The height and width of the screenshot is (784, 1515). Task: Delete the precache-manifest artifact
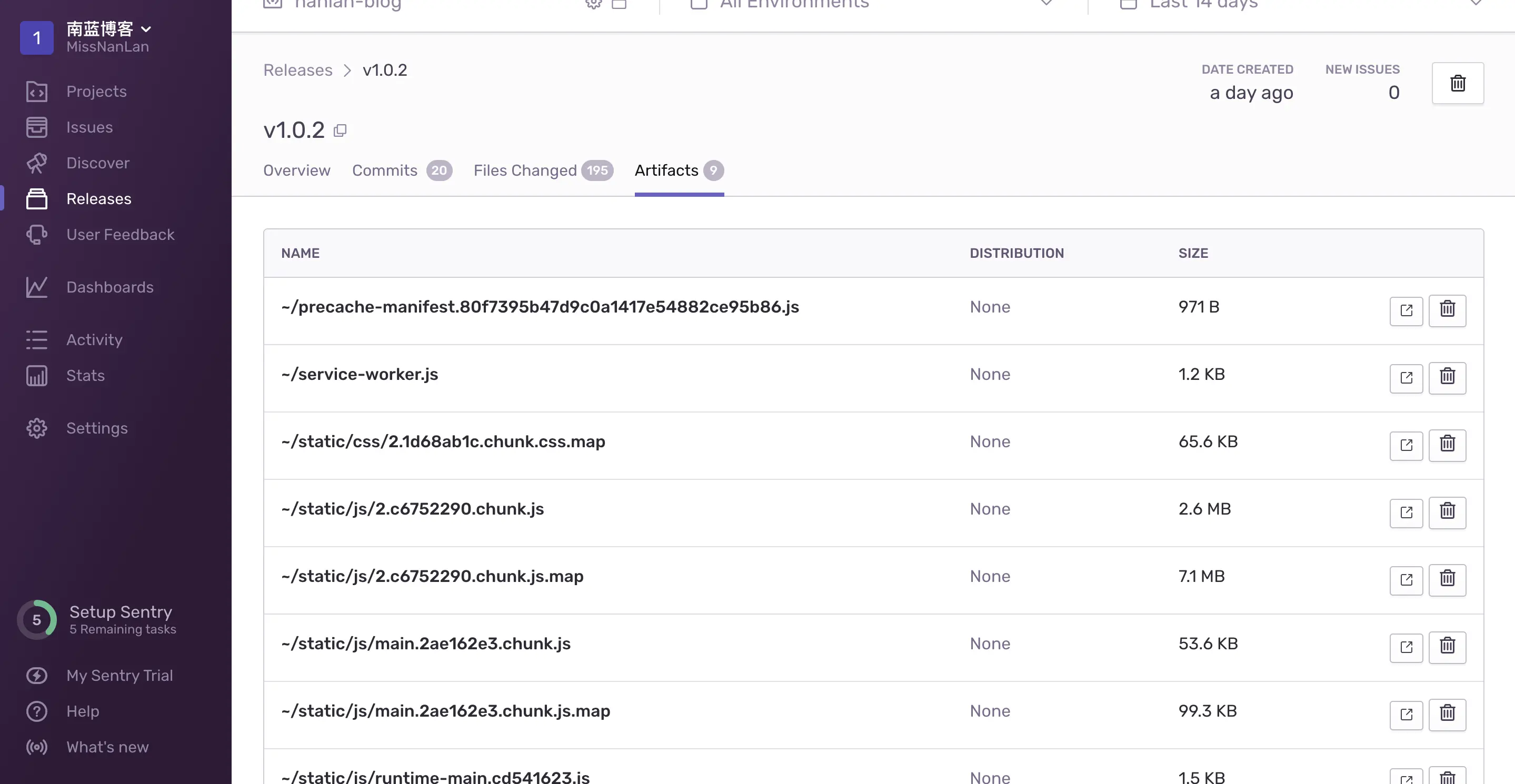point(1447,310)
